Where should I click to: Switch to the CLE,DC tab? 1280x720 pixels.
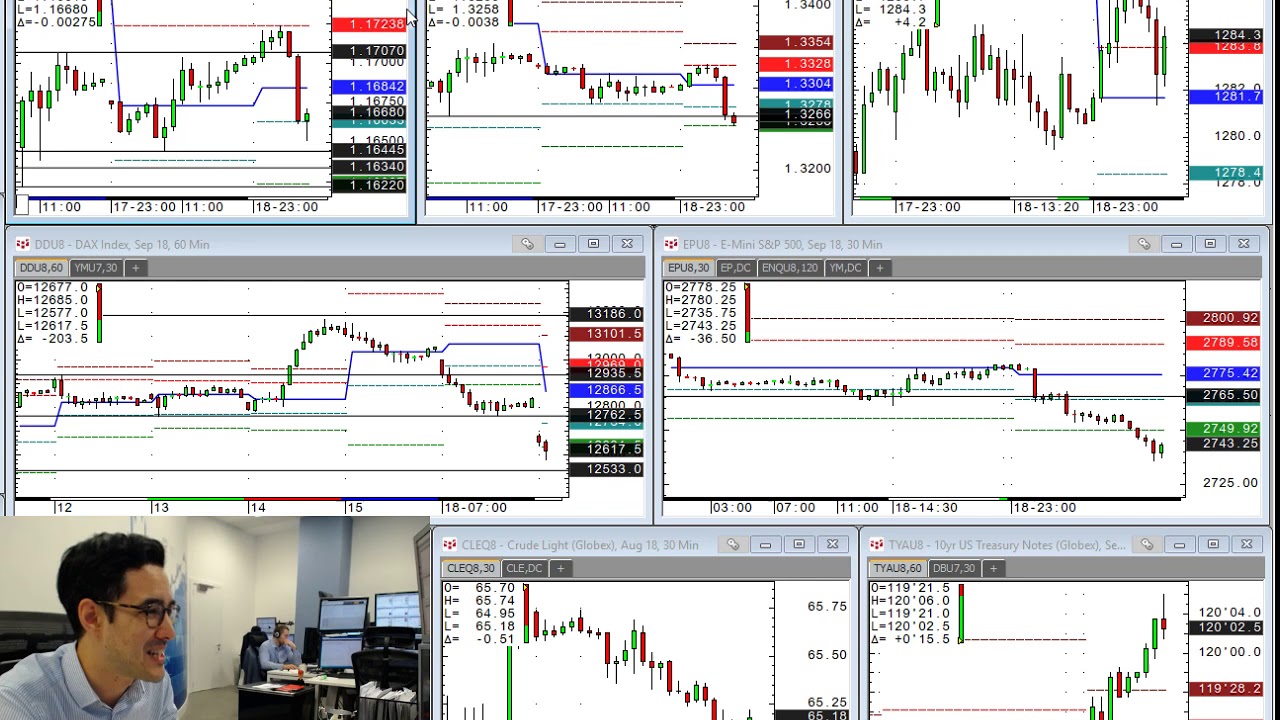pyautogui.click(x=524, y=568)
